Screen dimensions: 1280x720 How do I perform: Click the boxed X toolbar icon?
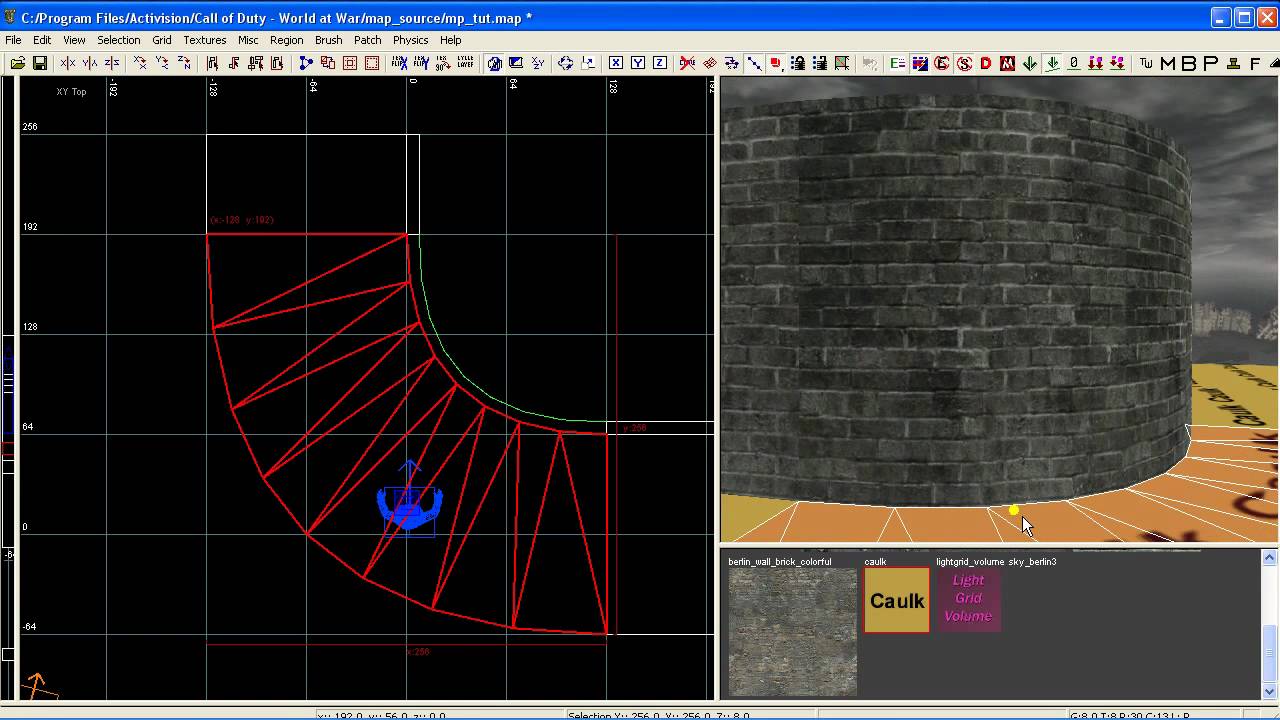616,63
